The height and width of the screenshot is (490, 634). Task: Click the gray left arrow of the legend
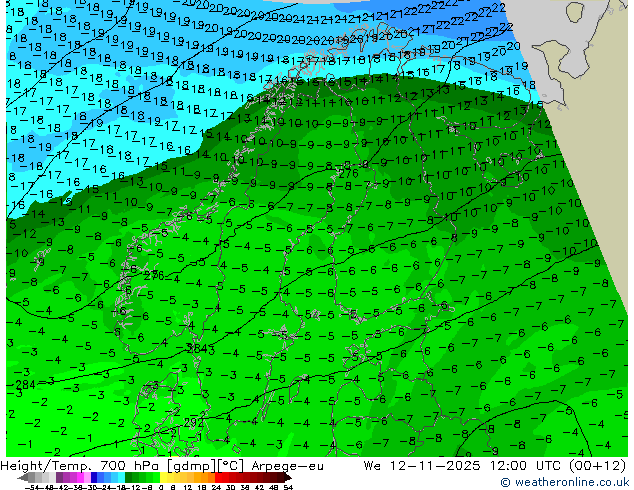[22, 478]
